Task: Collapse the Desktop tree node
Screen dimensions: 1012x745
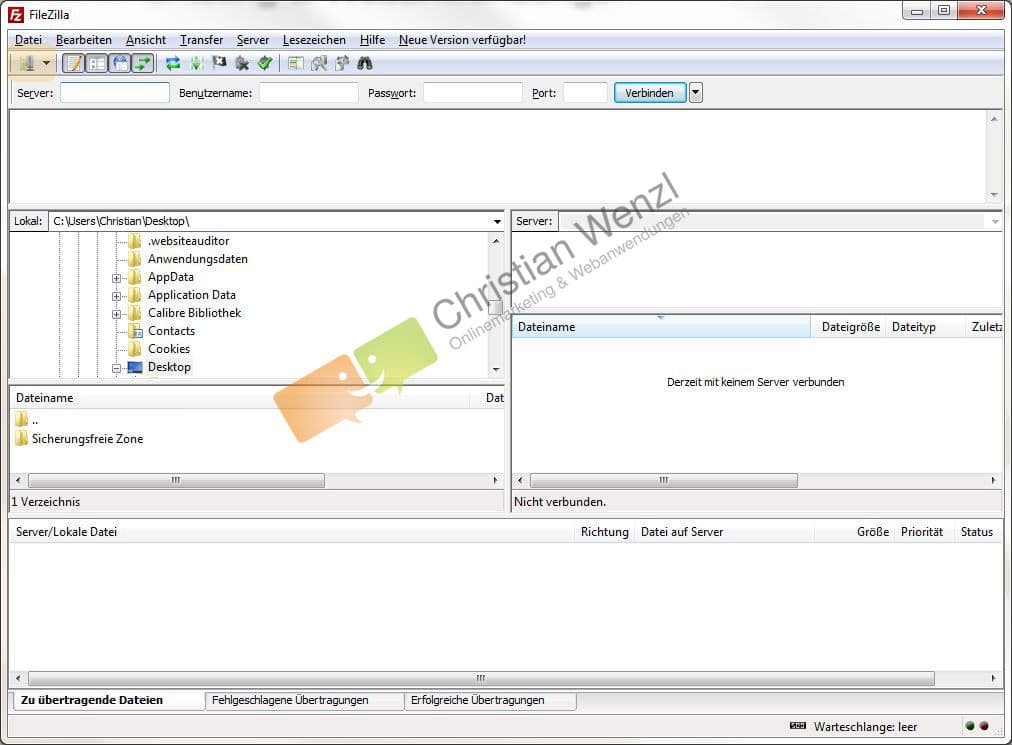Action: coord(116,369)
